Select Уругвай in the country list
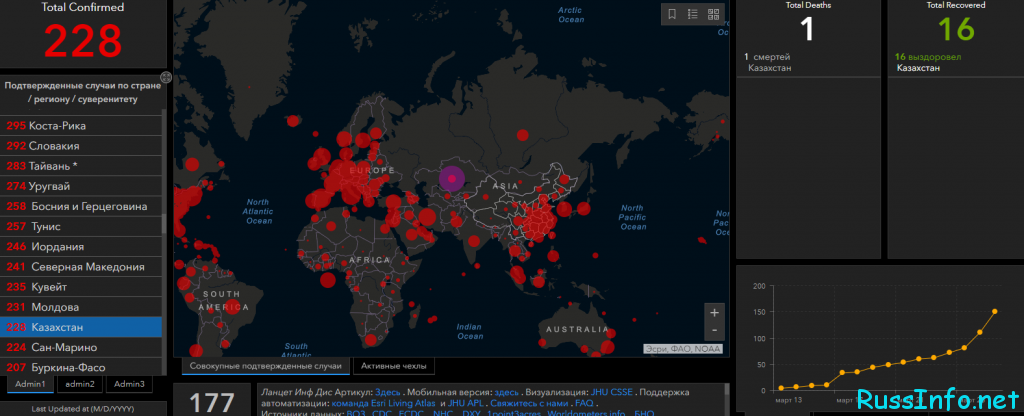This screenshot has height=416, width=1024. (81, 186)
